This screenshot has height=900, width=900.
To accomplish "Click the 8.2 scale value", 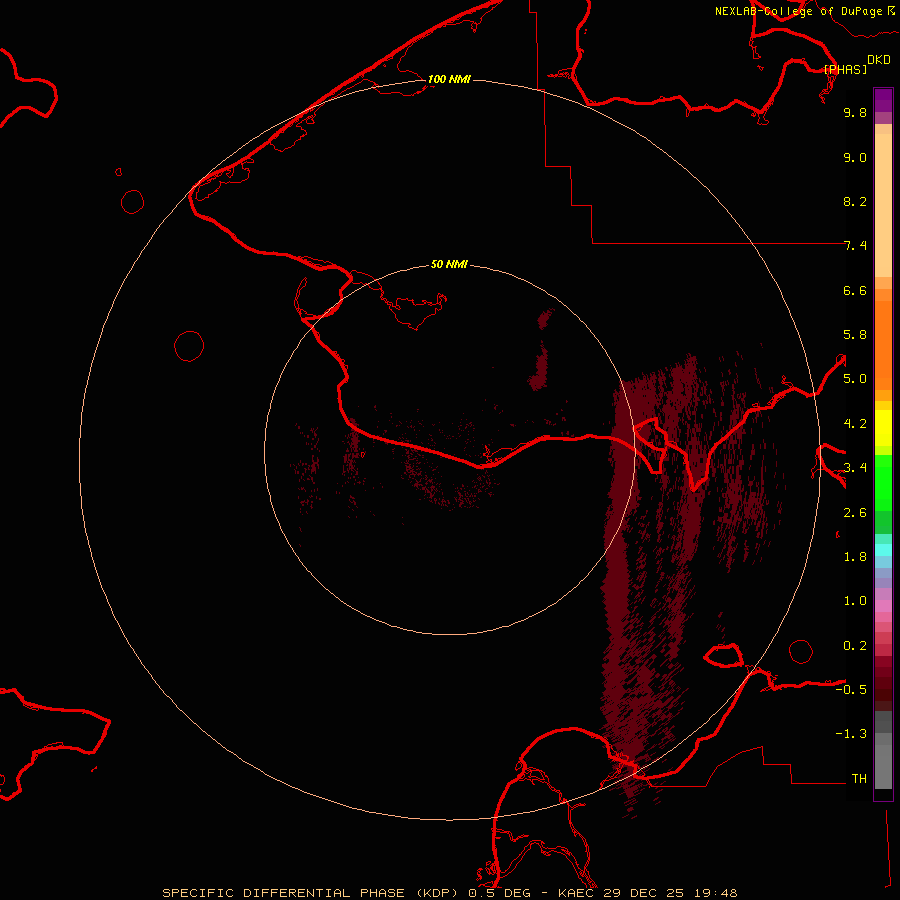I will [855, 201].
